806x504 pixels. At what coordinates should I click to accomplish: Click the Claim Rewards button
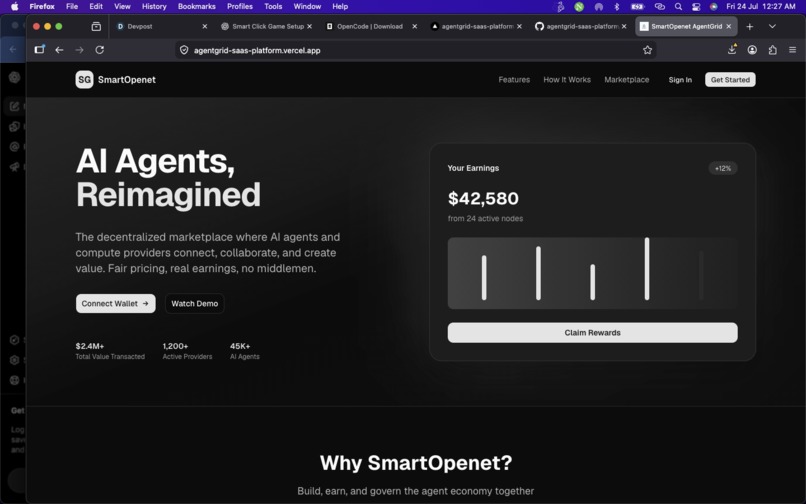click(592, 333)
